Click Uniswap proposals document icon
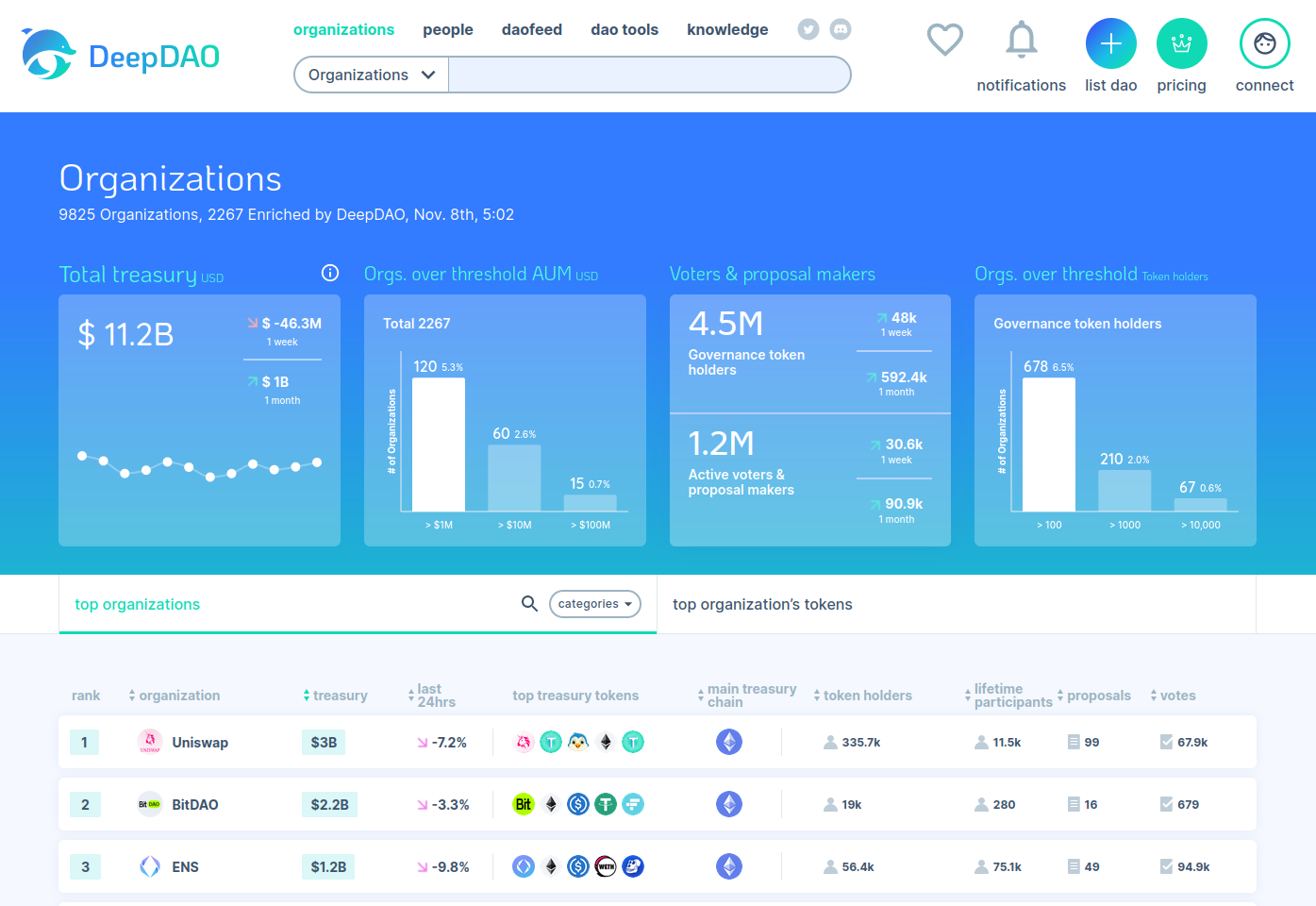 point(1074,742)
